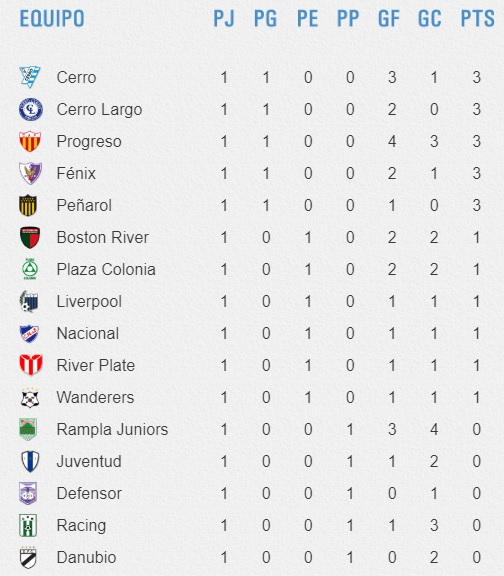Click the Cerro team crest
The height and width of the screenshot is (576, 504).
pos(30,77)
